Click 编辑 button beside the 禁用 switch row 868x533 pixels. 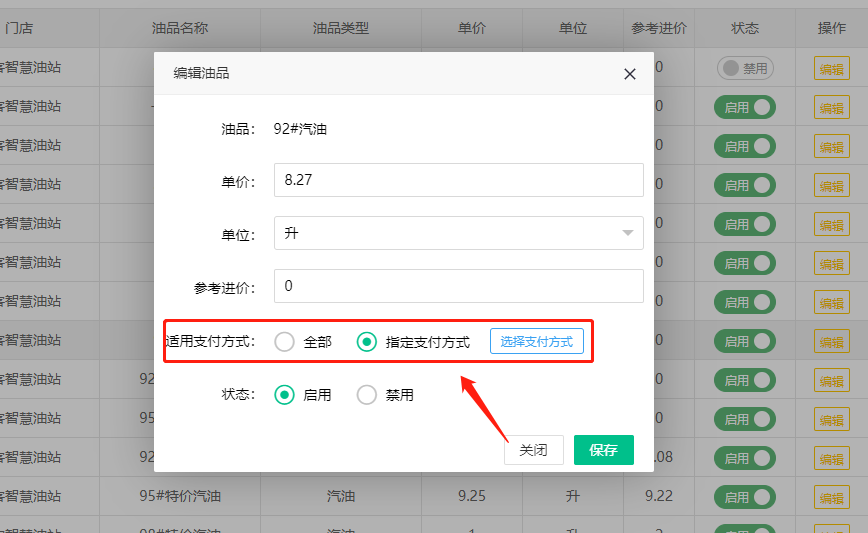point(831,69)
